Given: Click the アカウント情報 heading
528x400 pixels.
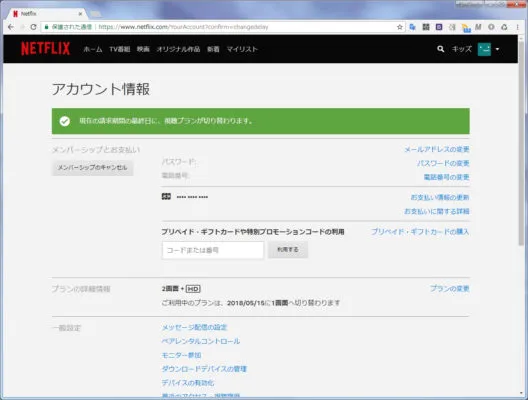Looking at the screenshot, I should point(101,89).
